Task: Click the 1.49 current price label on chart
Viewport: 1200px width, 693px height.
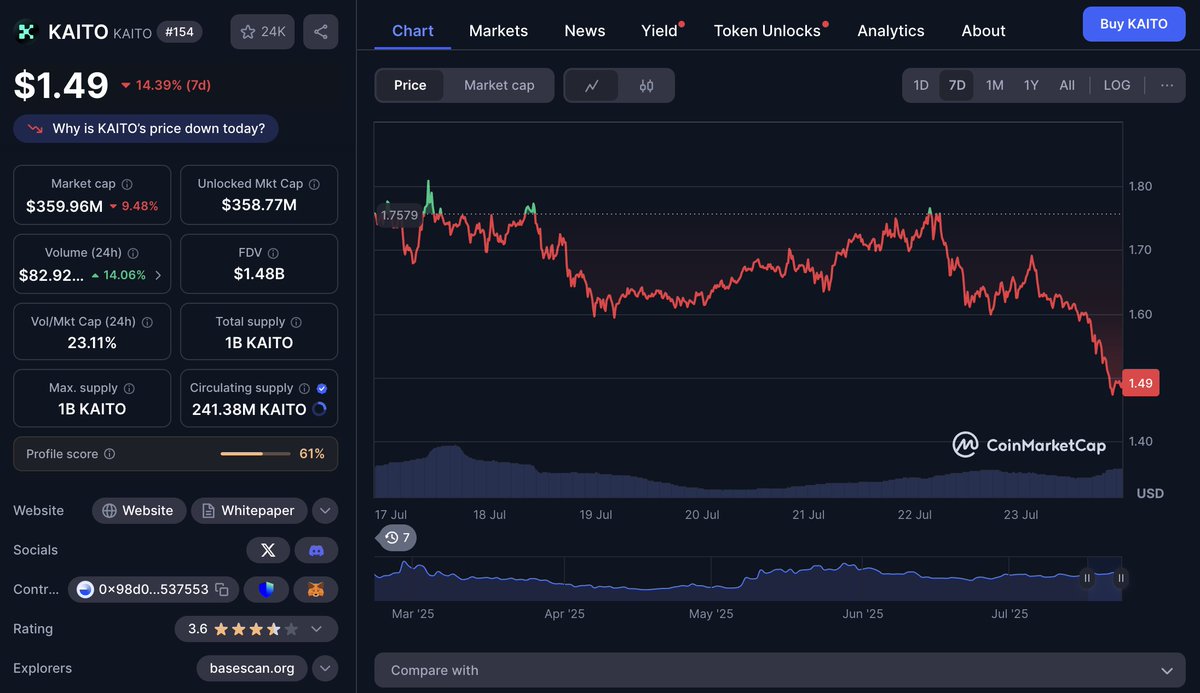Action: coord(1141,383)
